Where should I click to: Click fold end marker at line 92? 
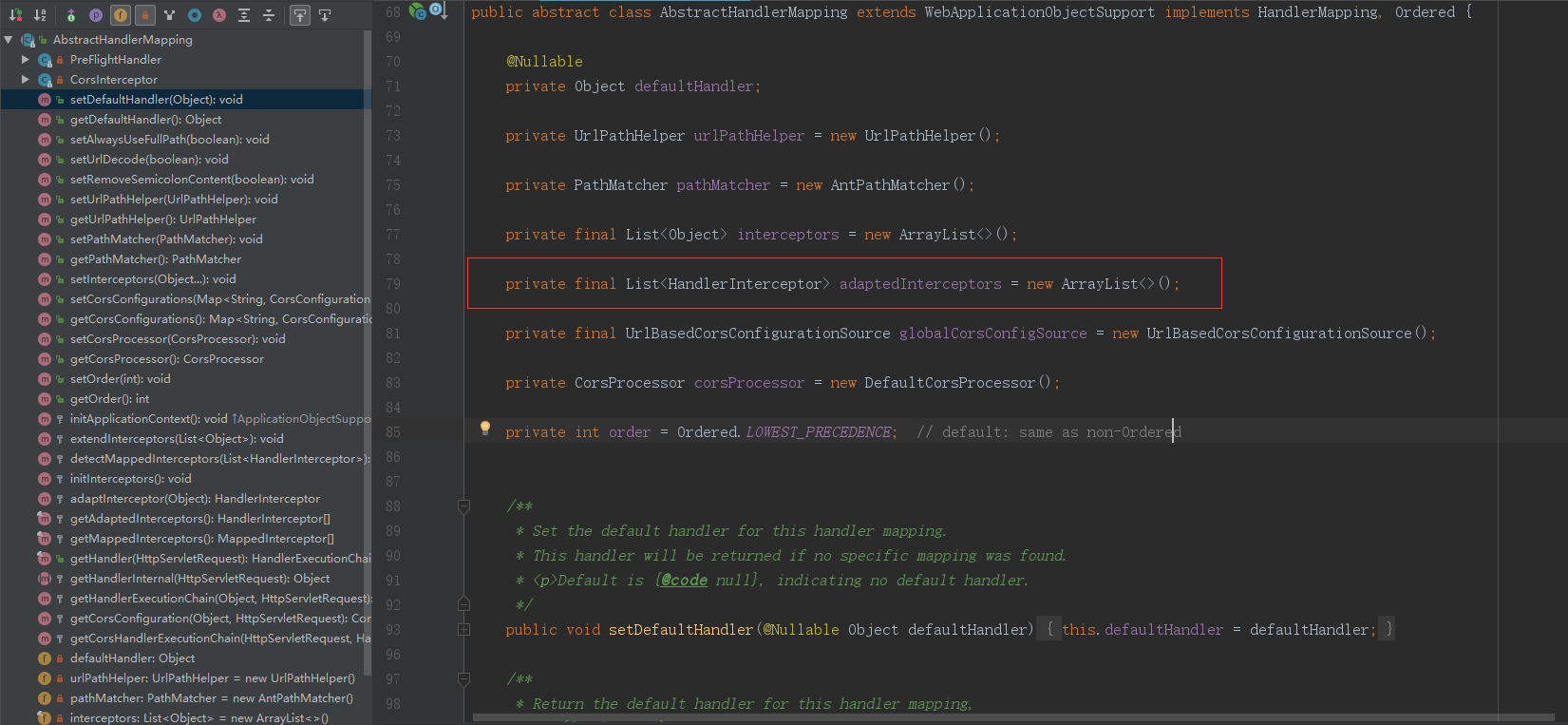tap(463, 603)
